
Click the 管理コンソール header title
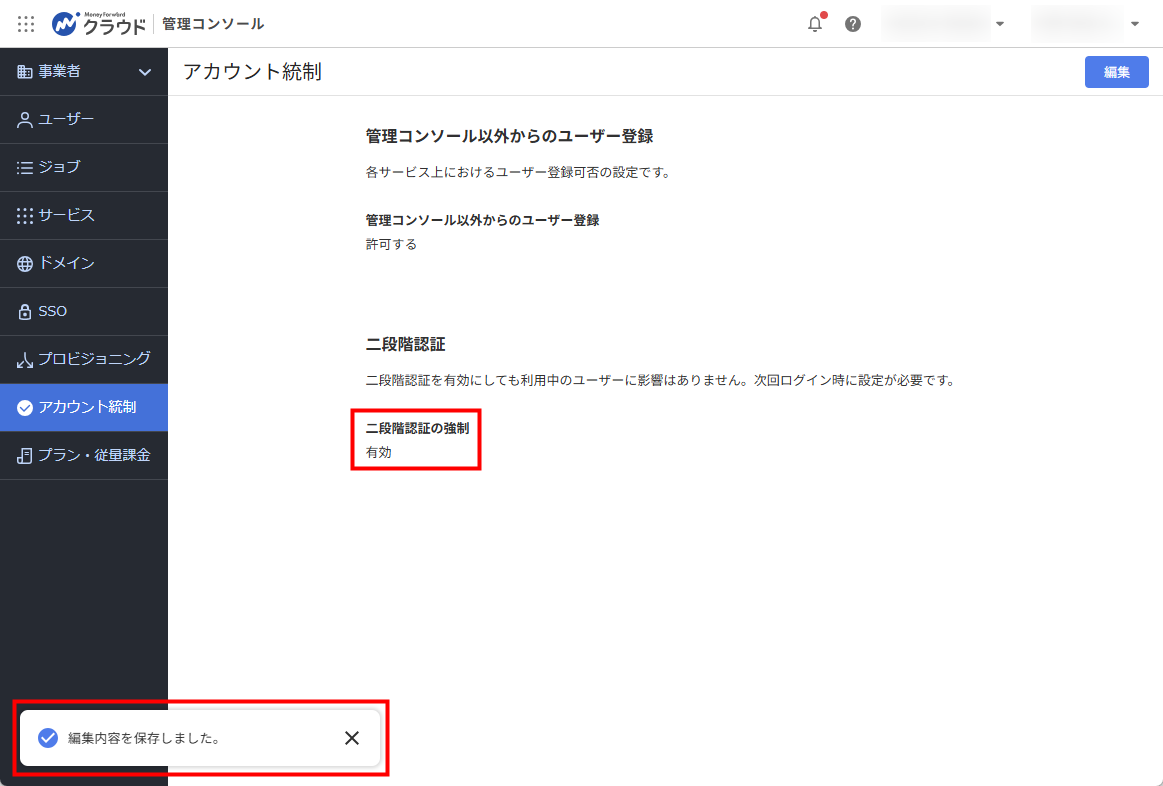coord(213,24)
